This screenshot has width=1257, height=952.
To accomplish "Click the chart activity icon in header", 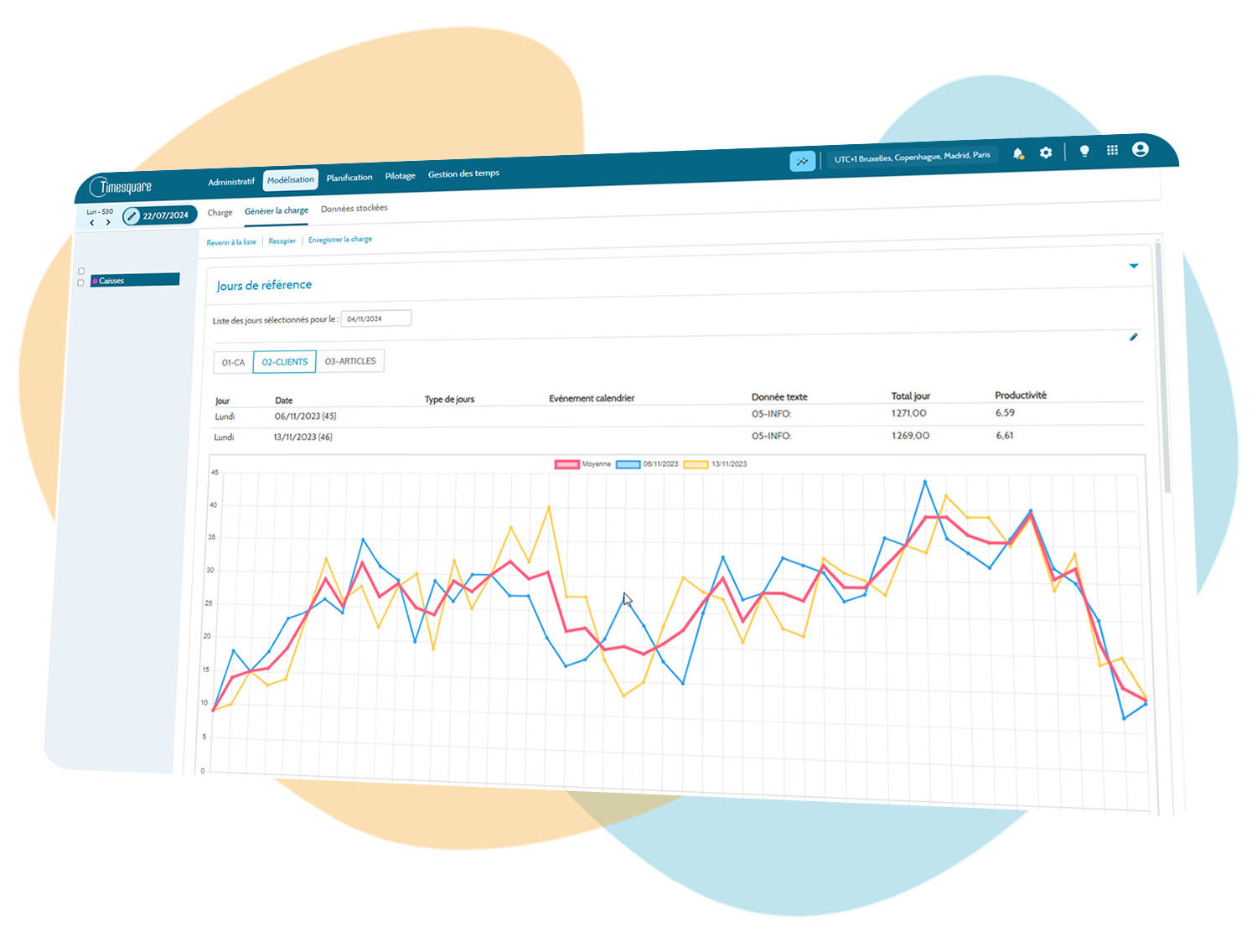I will click(x=802, y=161).
